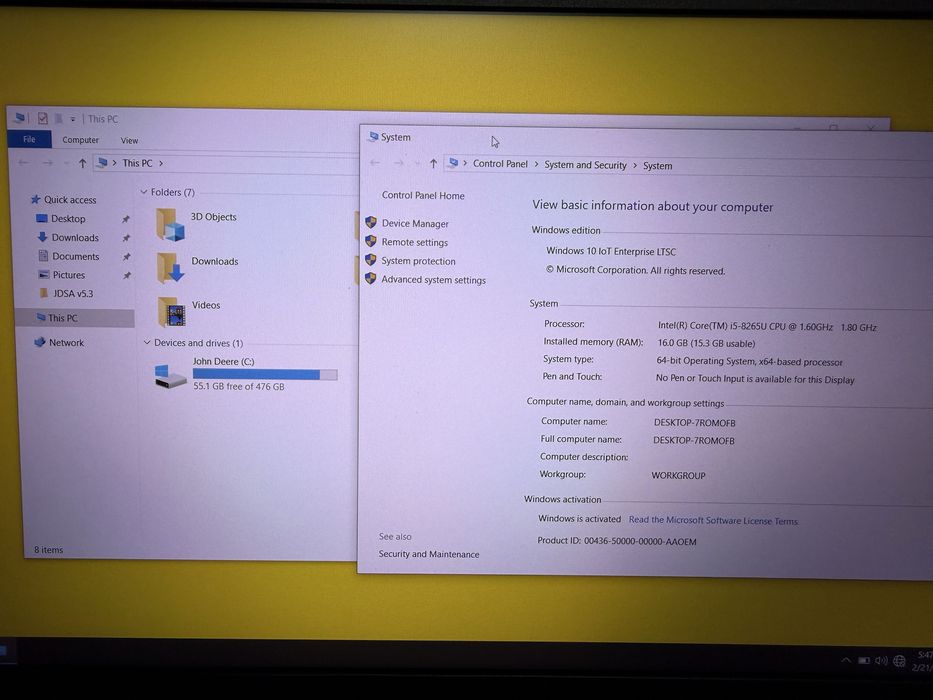Select Network in the navigation pane
Viewport: 933px width, 700px height.
click(x=66, y=342)
